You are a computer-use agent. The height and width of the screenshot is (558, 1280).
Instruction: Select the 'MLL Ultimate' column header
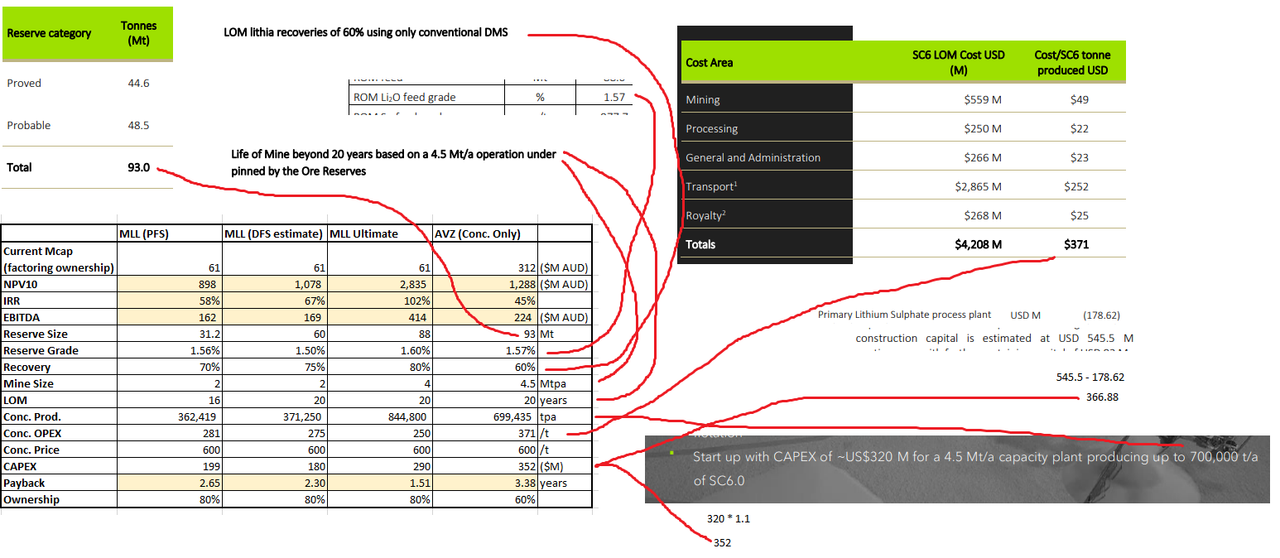point(364,234)
